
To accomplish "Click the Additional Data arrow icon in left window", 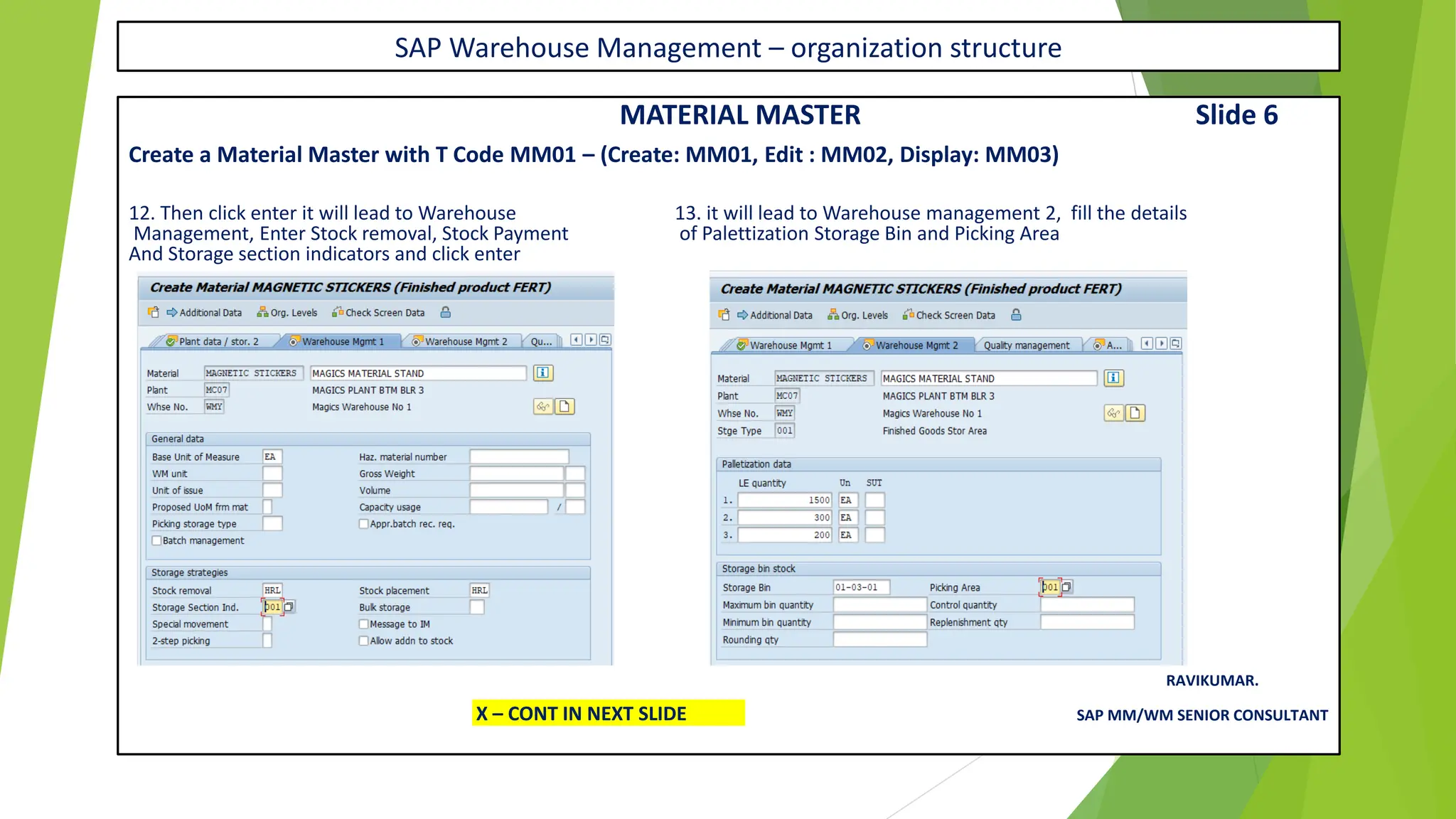I will pos(172,312).
